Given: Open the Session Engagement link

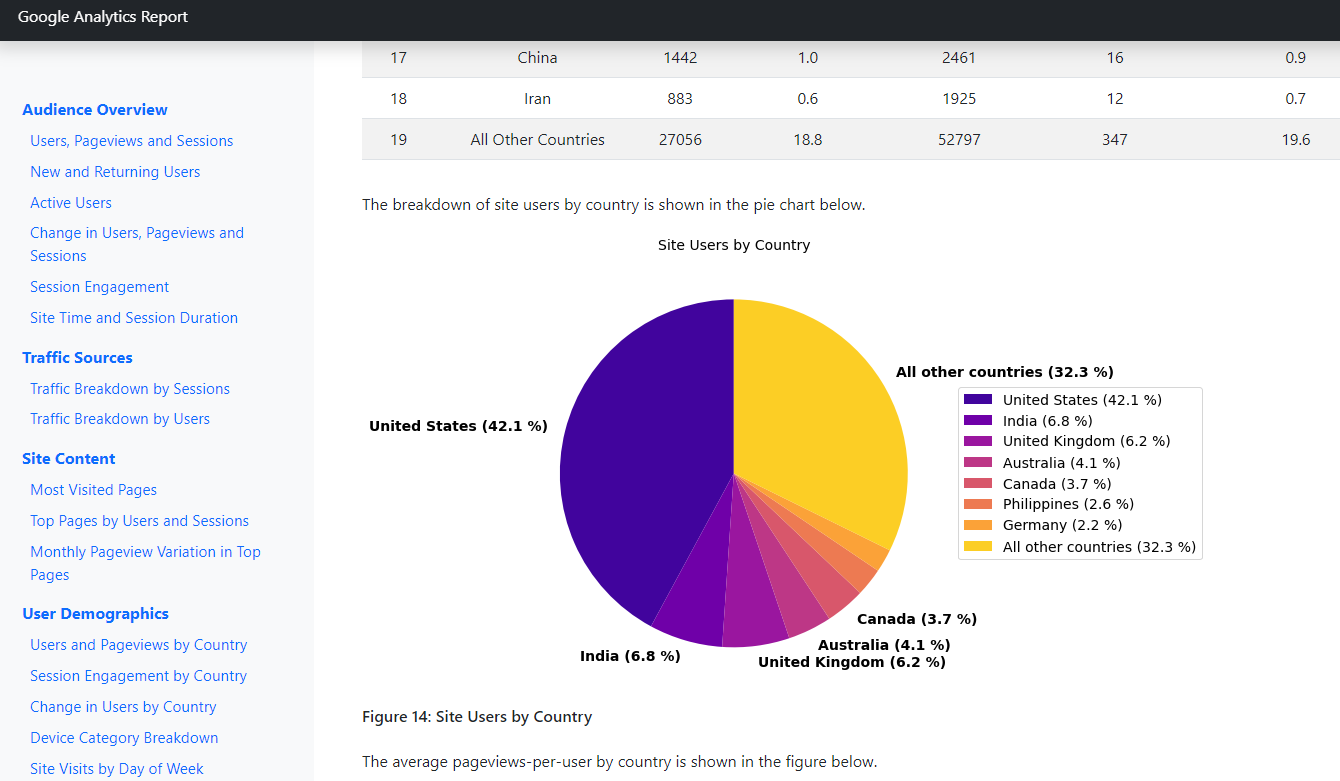Looking at the screenshot, I should (99, 287).
